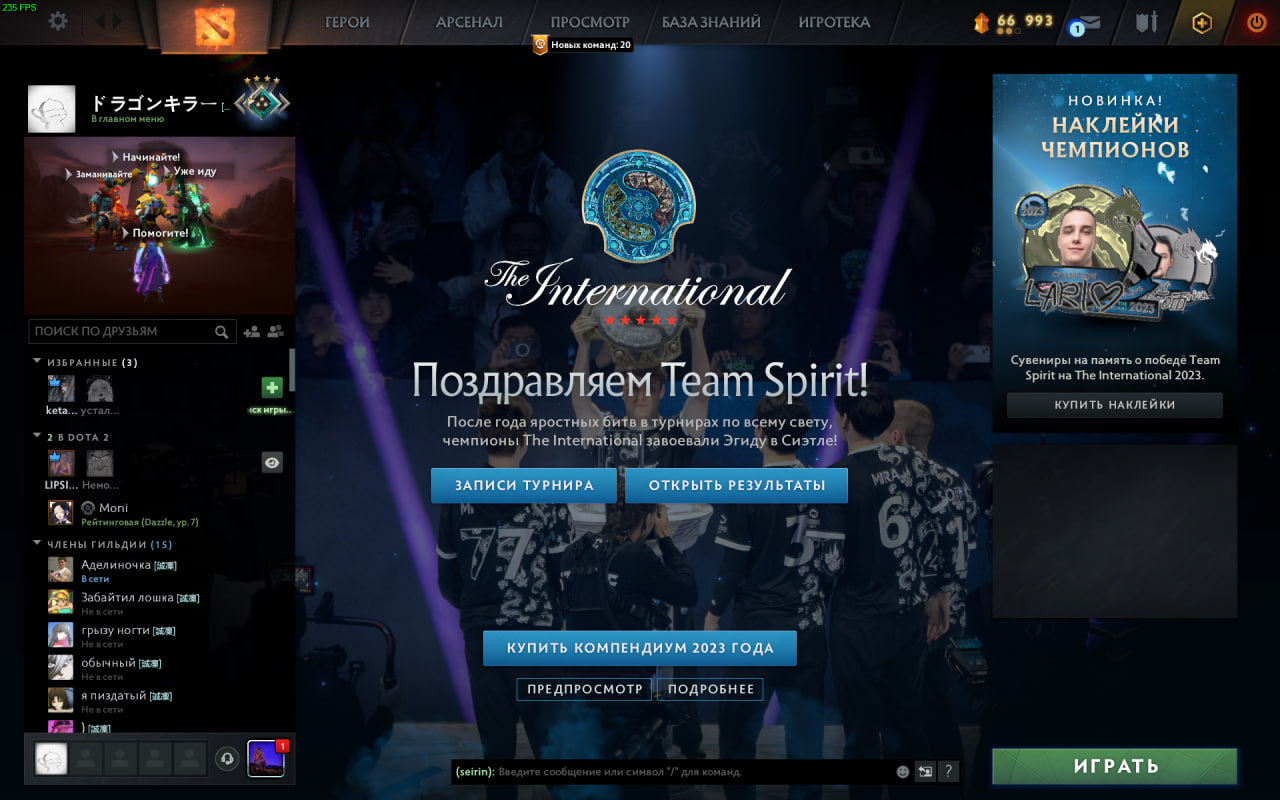Click the rank medal with four stars

pos(262,99)
